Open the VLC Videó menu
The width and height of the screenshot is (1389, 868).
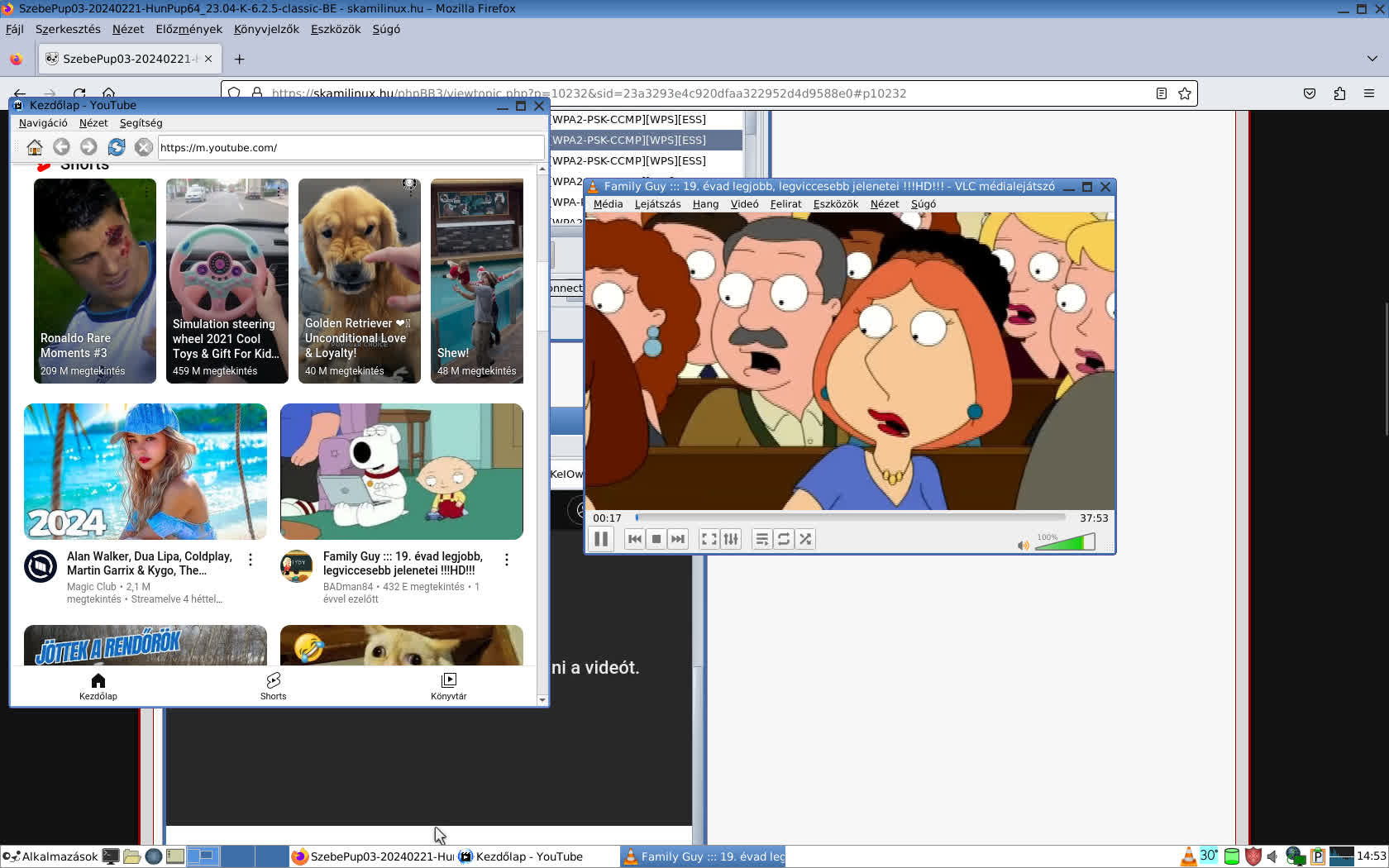pyautogui.click(x=744, y=203)
